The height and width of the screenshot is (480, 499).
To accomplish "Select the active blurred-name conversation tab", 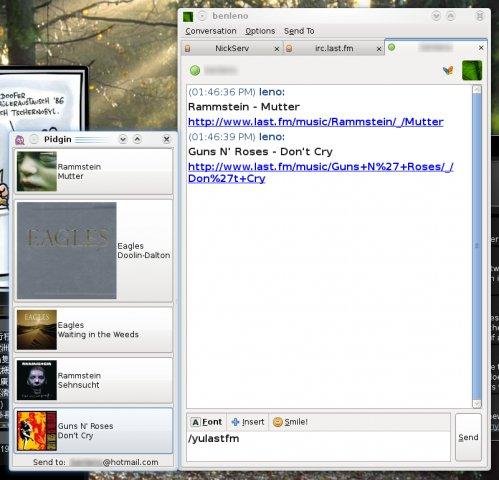I will coord(435,48).
